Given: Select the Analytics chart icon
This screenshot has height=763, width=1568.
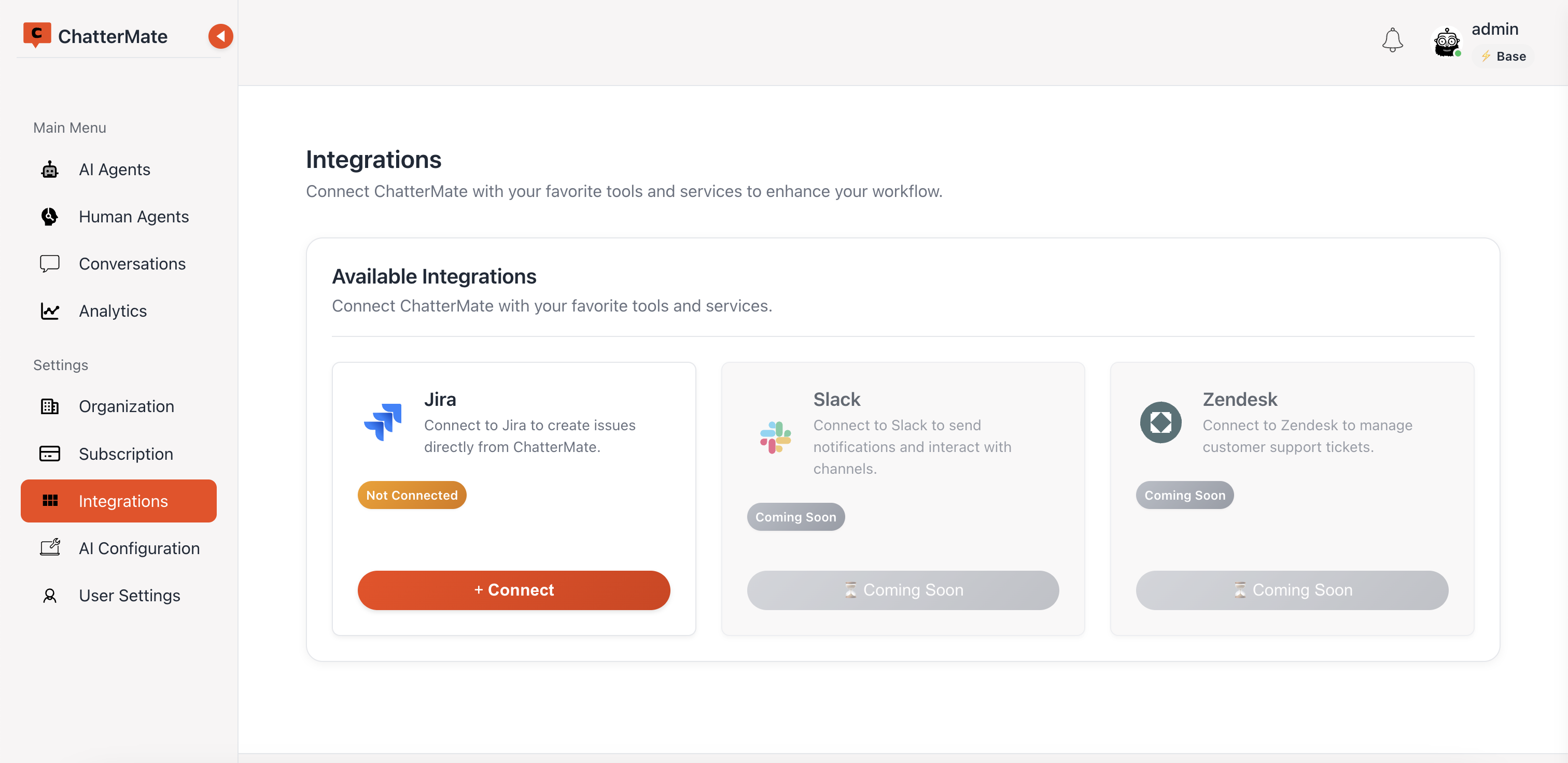Looking at the screenshot, I should [49, 311].
